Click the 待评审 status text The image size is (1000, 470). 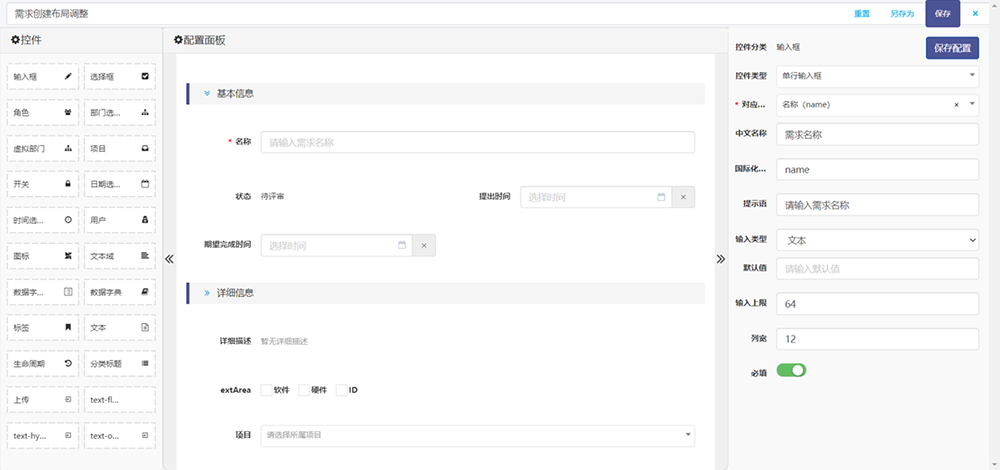tap(273, 196)
